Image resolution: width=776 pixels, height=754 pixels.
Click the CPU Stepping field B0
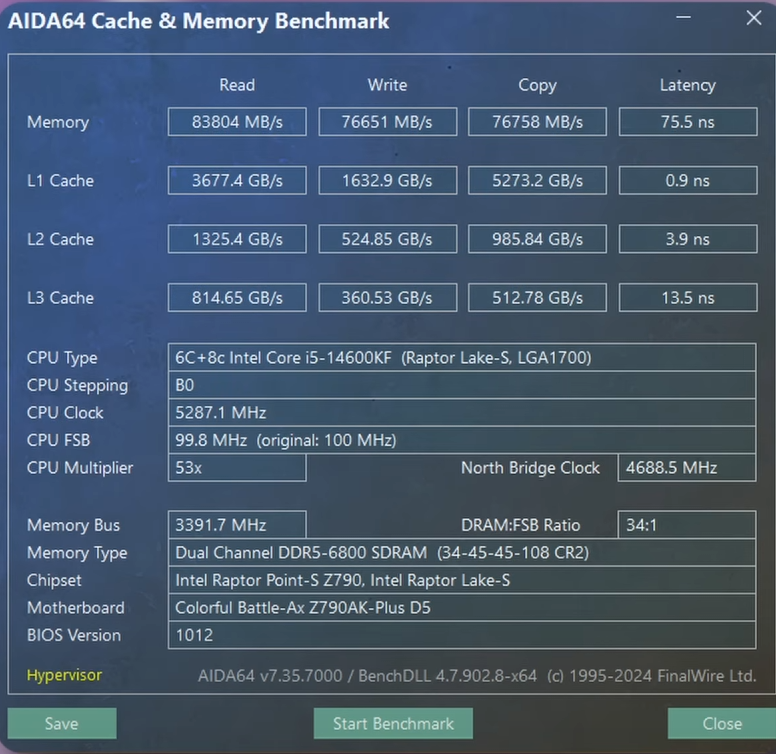(x=462, y=385)
